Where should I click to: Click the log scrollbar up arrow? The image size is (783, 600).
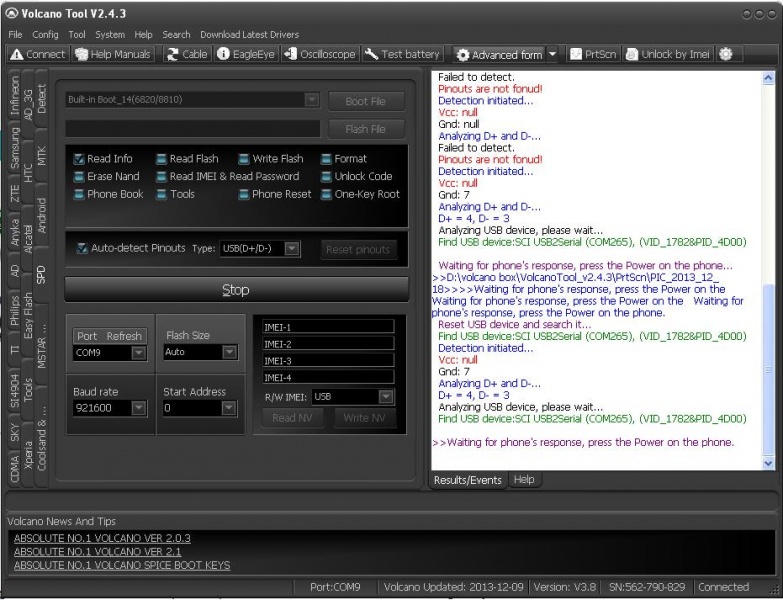click(768, 77)
